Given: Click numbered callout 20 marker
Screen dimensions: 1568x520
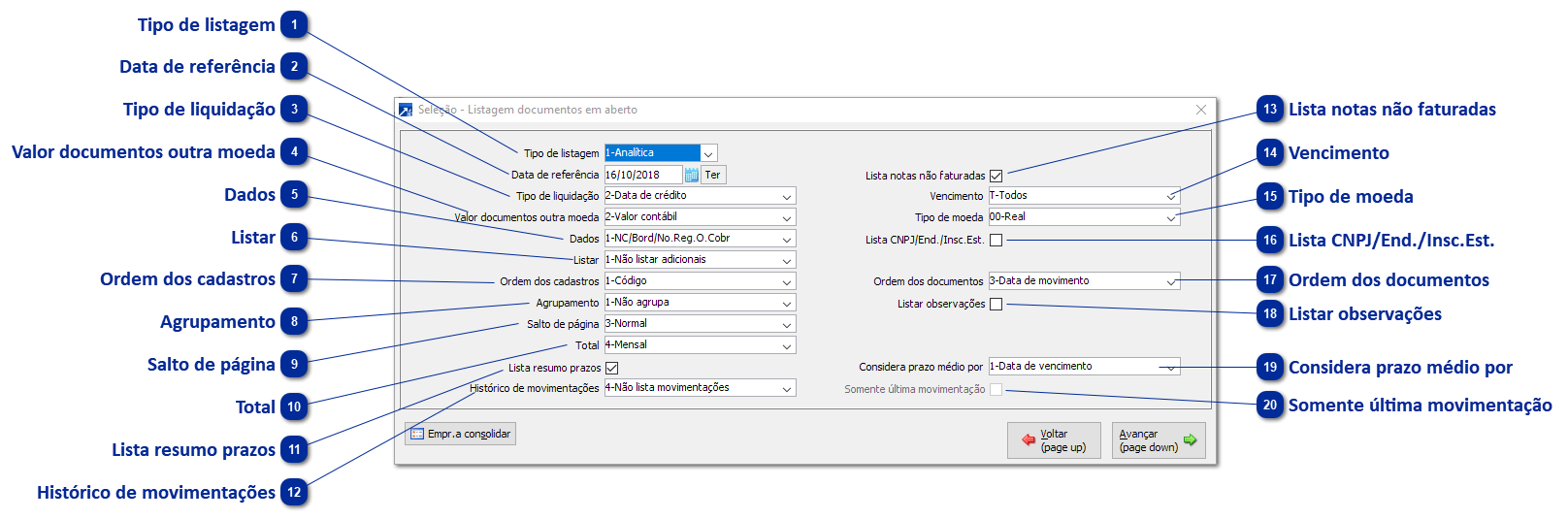Looking at the screenshot, I should [1270, 406].
